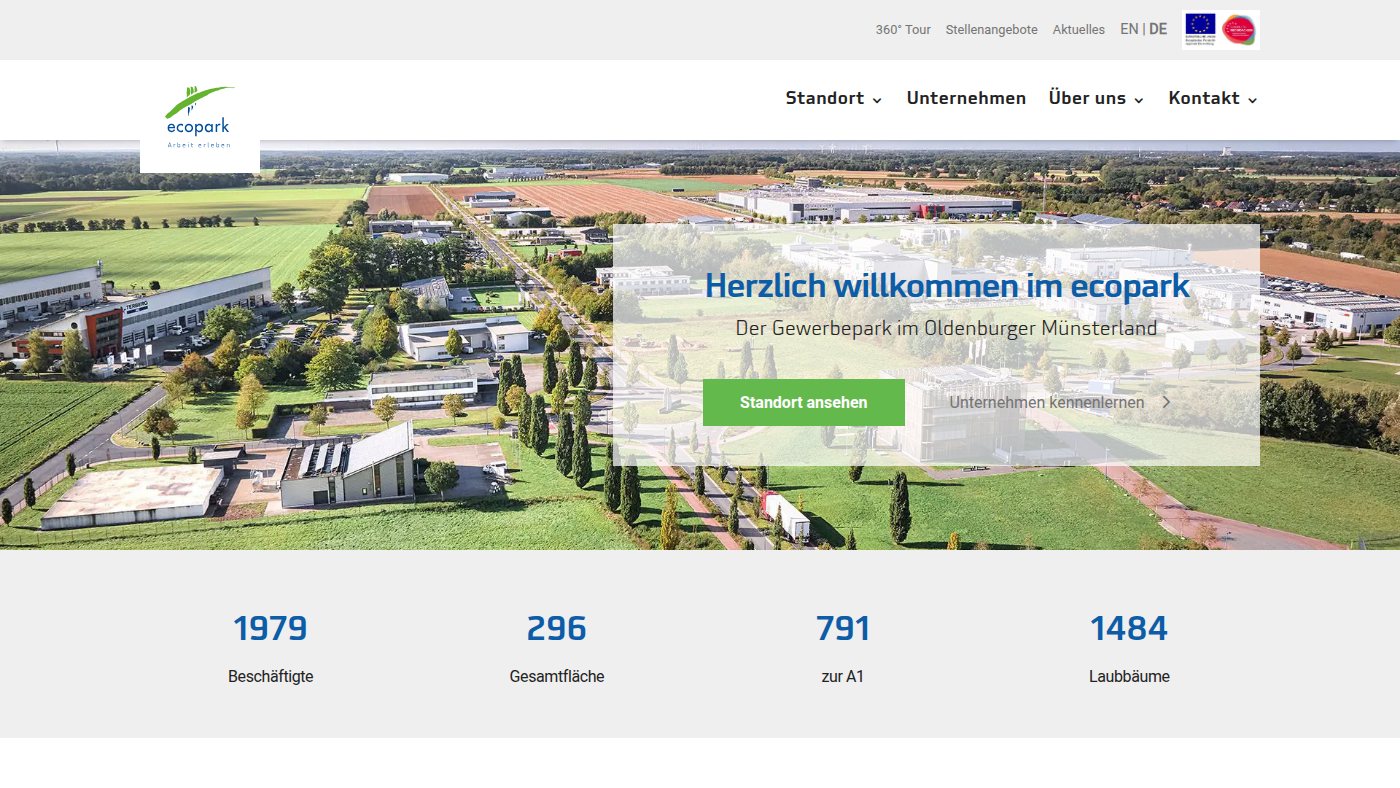
Task: Click the Gesamtfläche label
Action: [x=557, y=677]
